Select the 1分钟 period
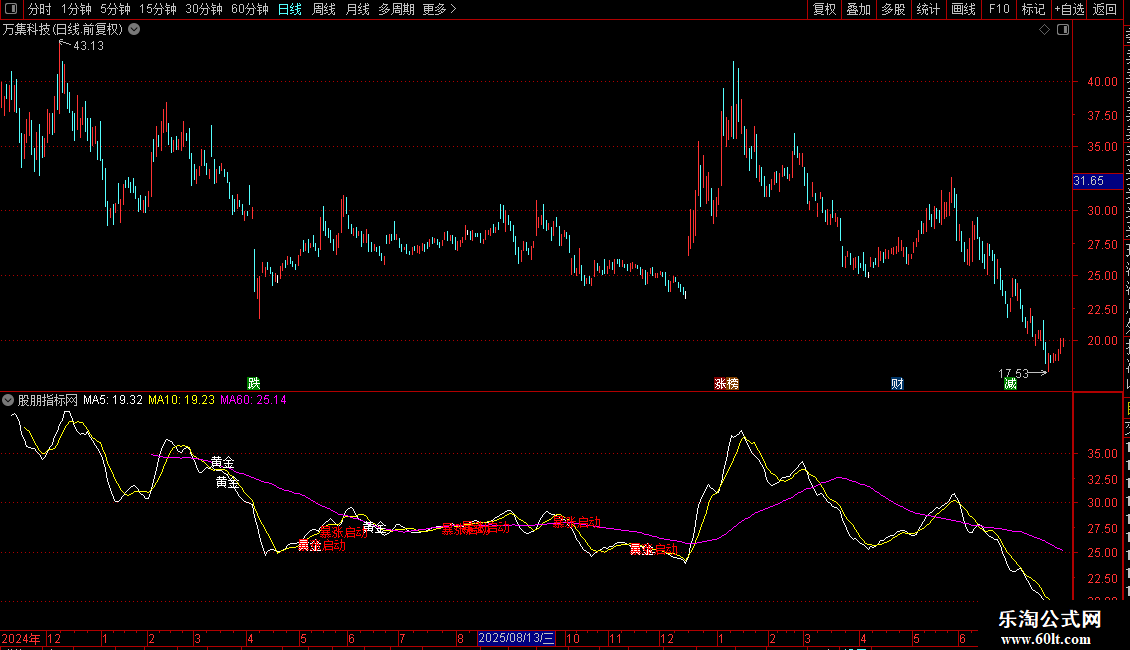The height and width of the screenshot is (650, 1130). point(76,9)
